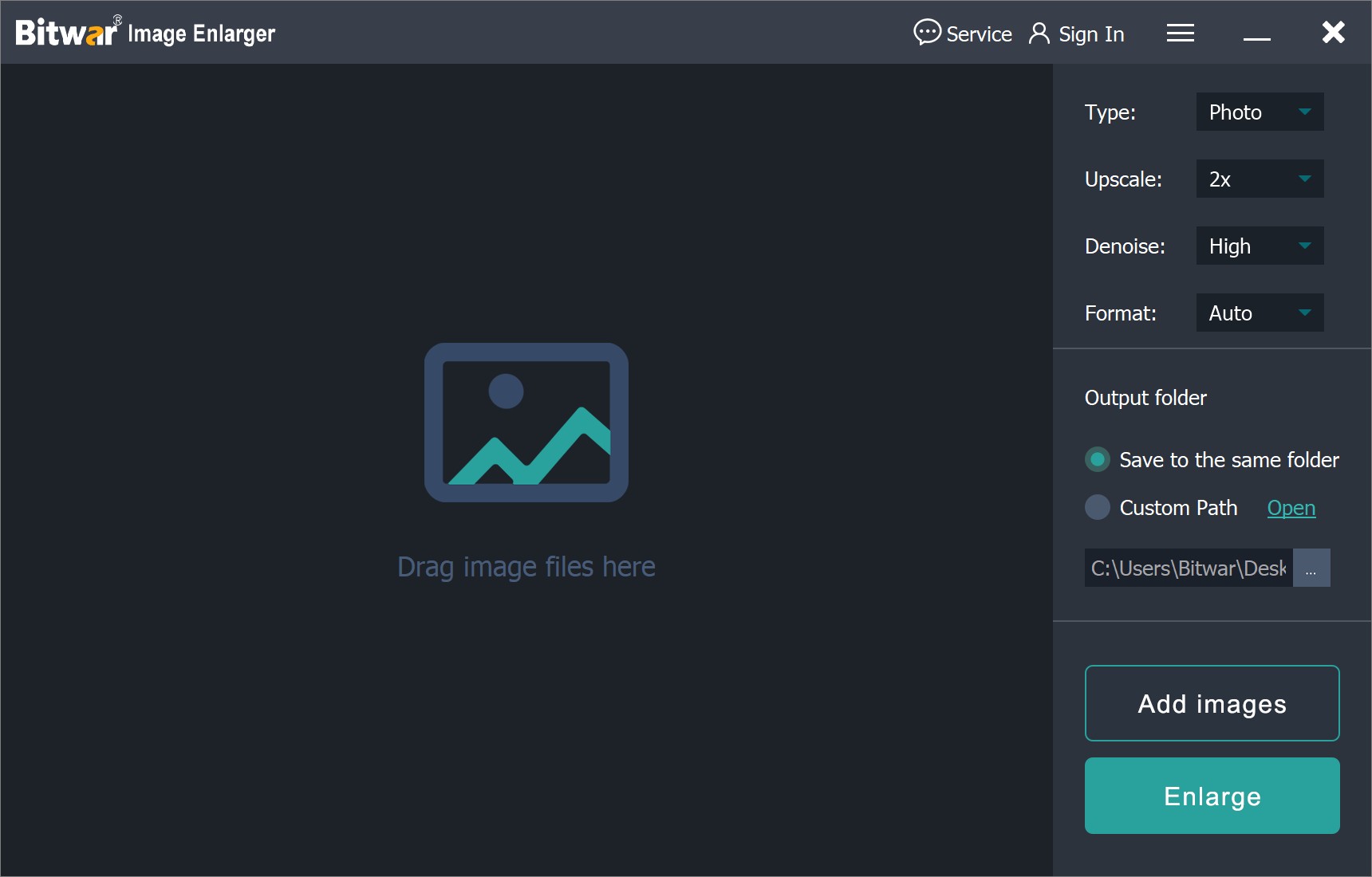Expand the Type dropdown showing Photo
1372x877 pixels.
[1260, 112]
